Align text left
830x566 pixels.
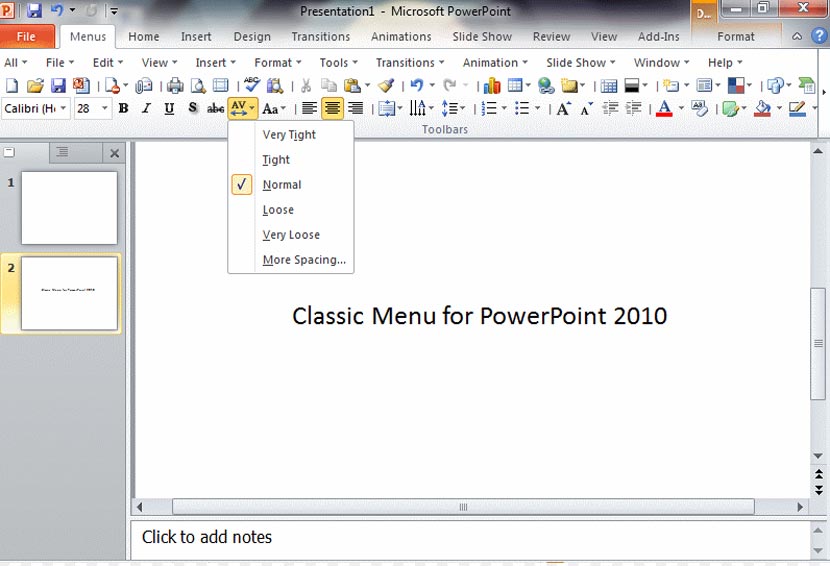tap(309, 109)
